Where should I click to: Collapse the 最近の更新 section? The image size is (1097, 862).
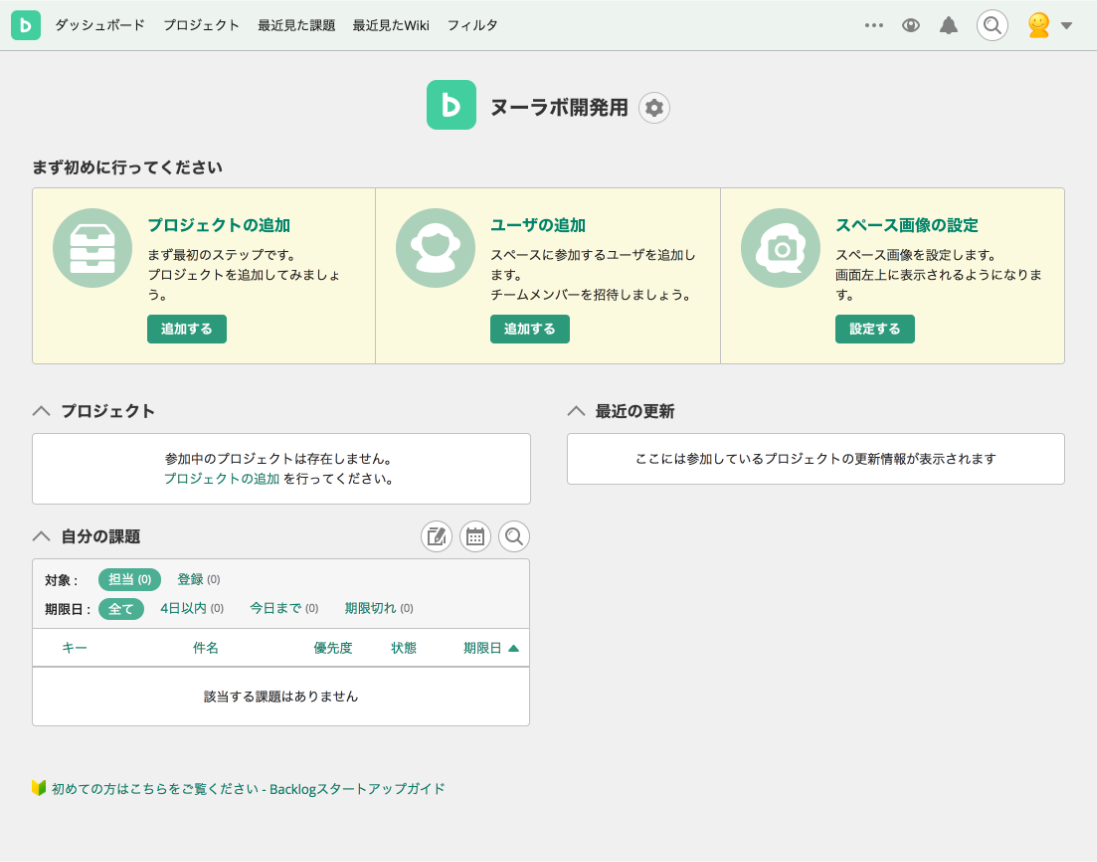(x=576, y=409)
